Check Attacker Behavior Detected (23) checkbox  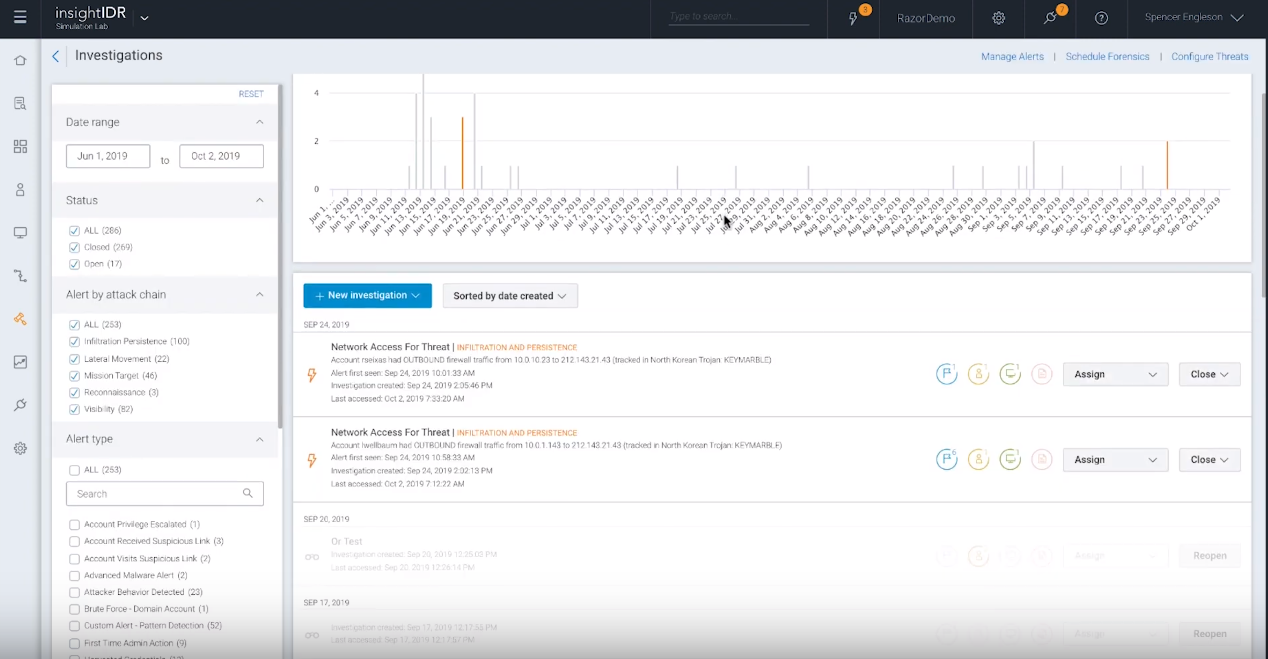click(x=74, y=592)
